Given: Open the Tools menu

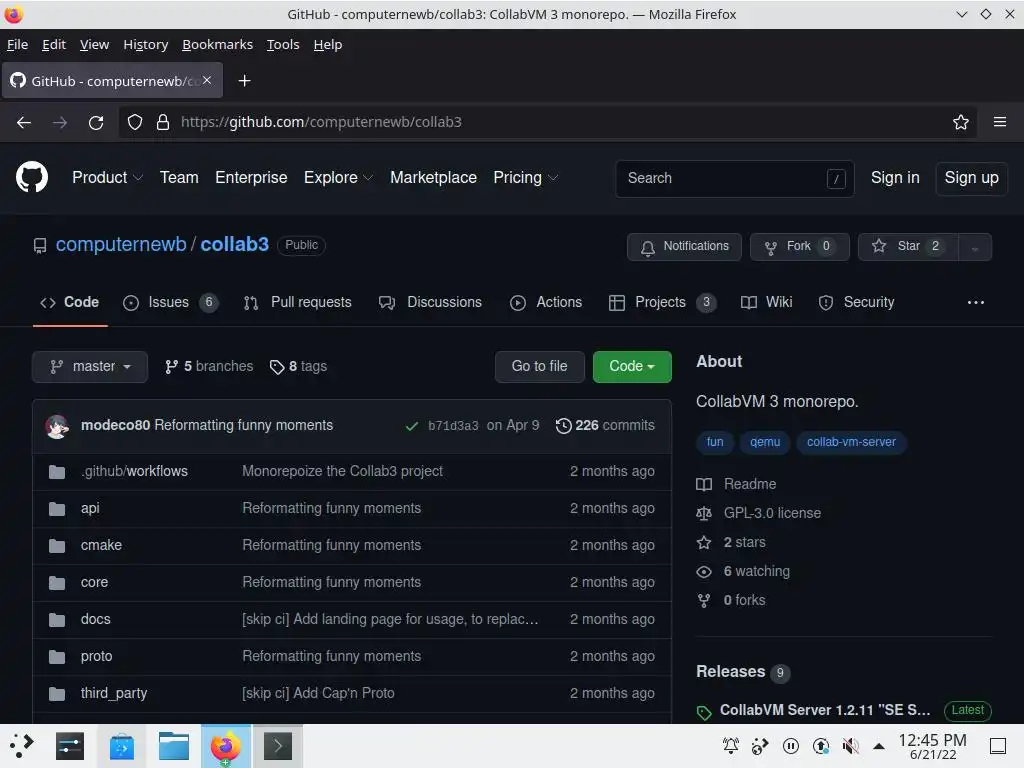Looking at the screenshot, I should pyautogui.click(x=283, y=44).
